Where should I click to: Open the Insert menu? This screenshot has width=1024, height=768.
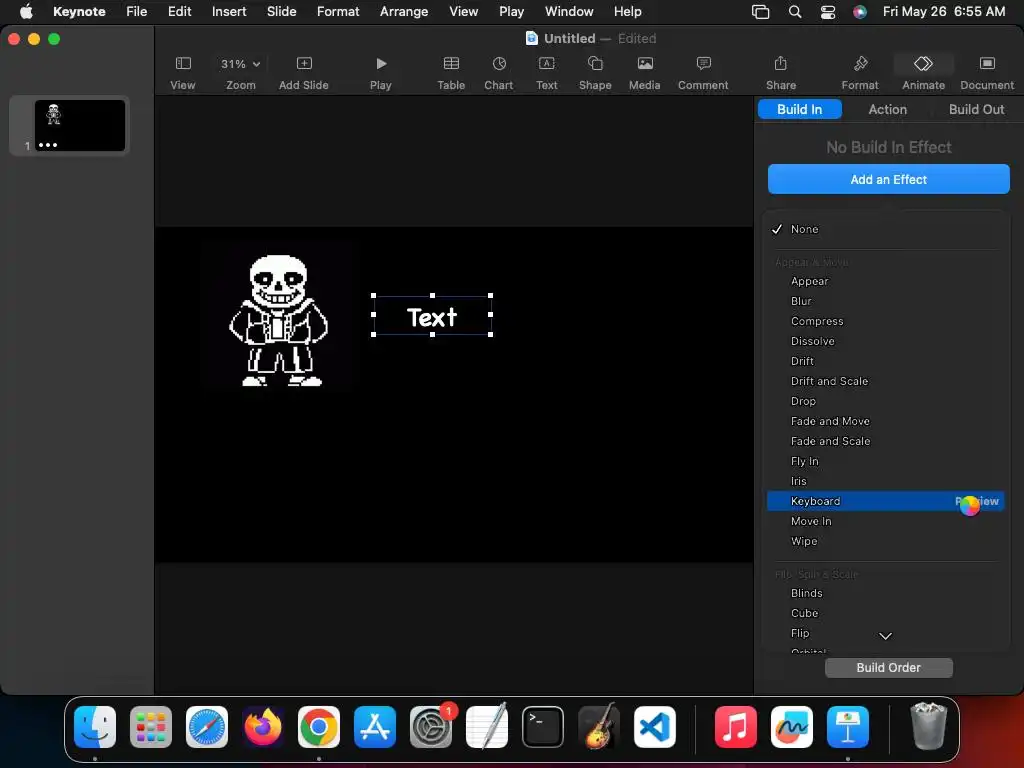(229, 12)
